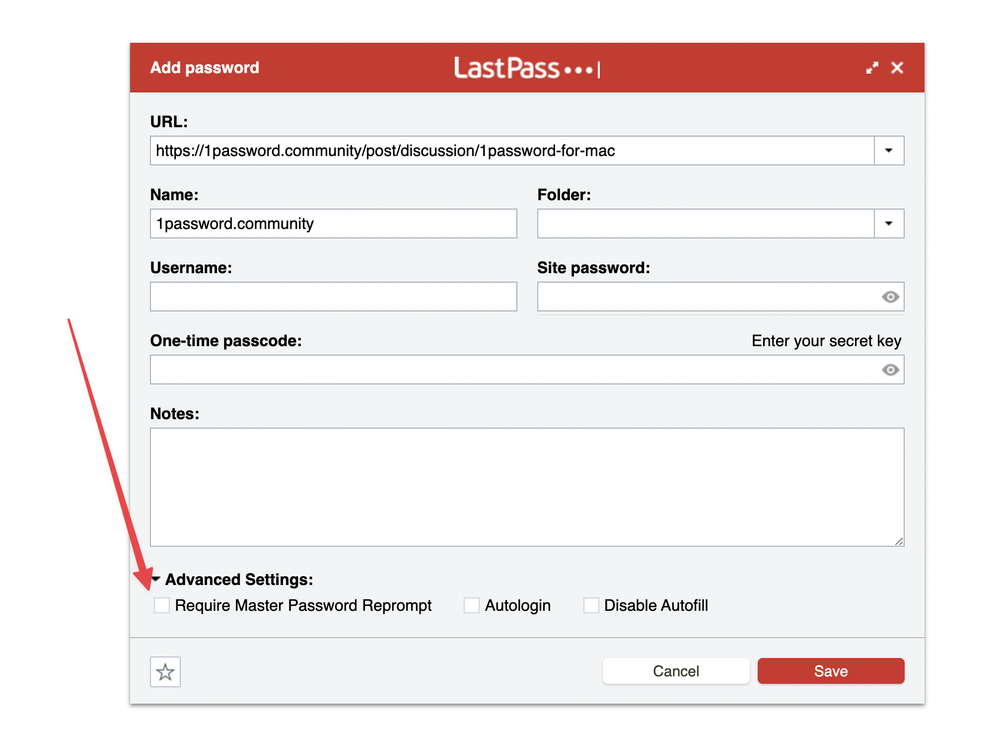This screenshot has height=741, width=999.
Task: Enable Require Master Password Reprompt
Action: tap(162, 605)
